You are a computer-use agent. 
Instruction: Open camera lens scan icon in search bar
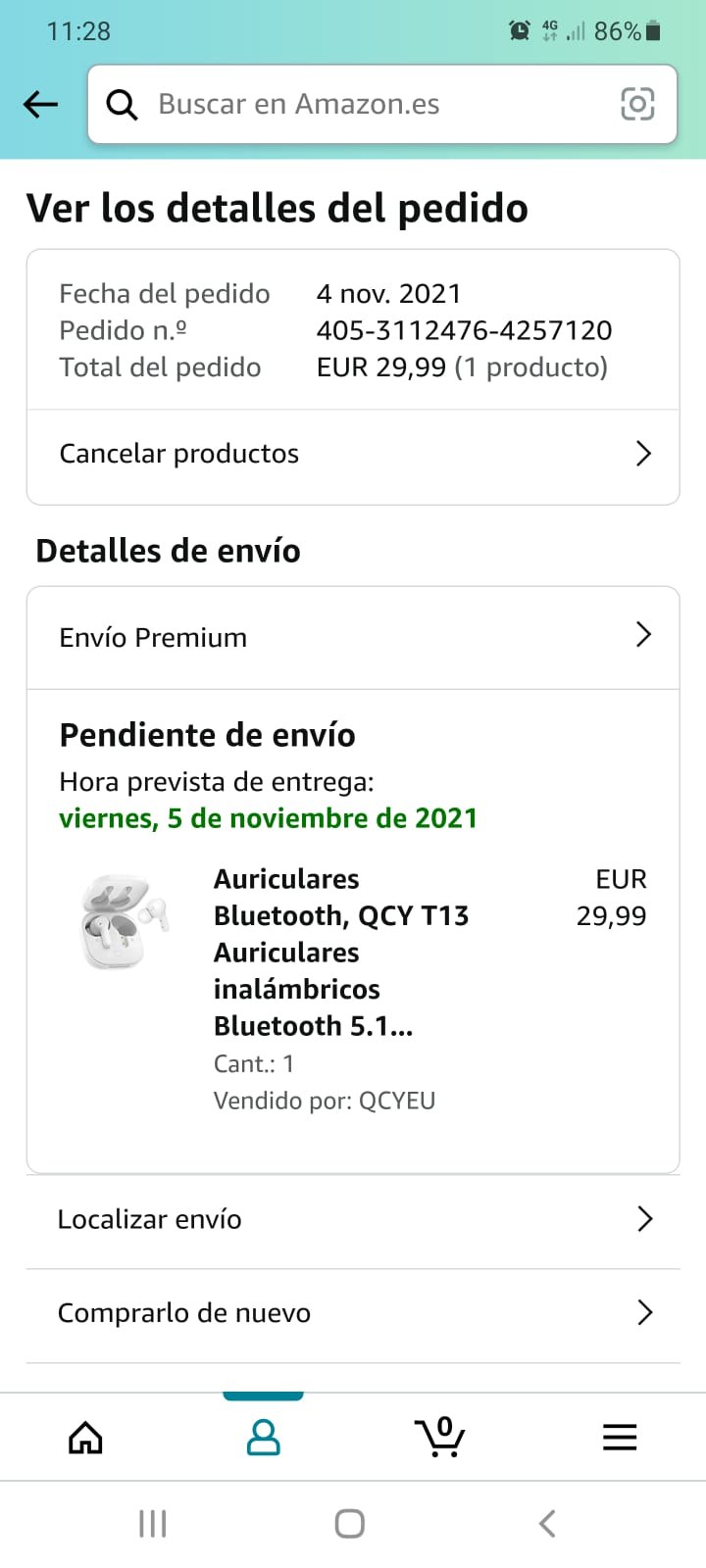point(637,104)
